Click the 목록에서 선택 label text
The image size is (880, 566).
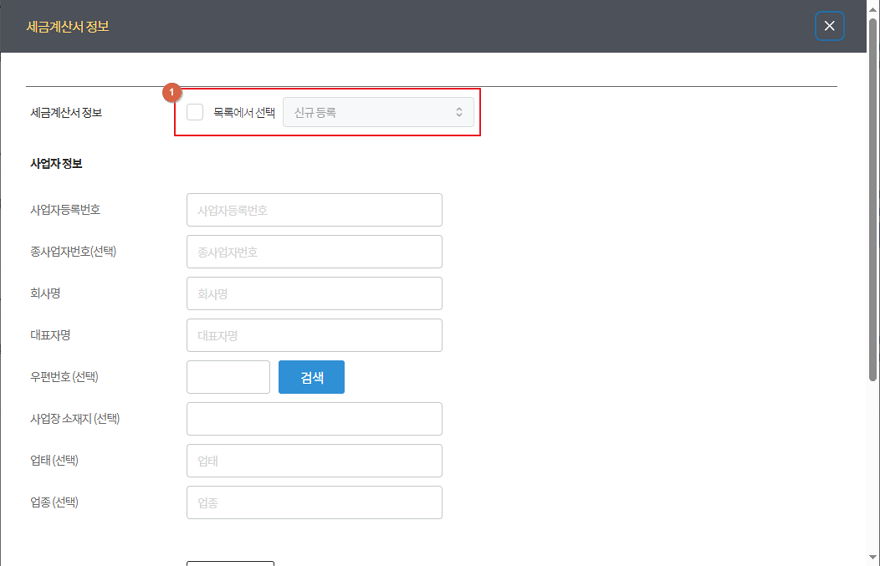coord(244,113)
